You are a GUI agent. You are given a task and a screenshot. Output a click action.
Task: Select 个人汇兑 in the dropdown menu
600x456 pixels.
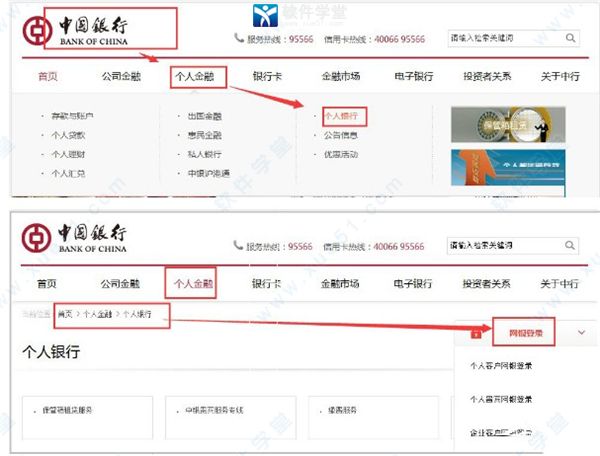(68, 173)
